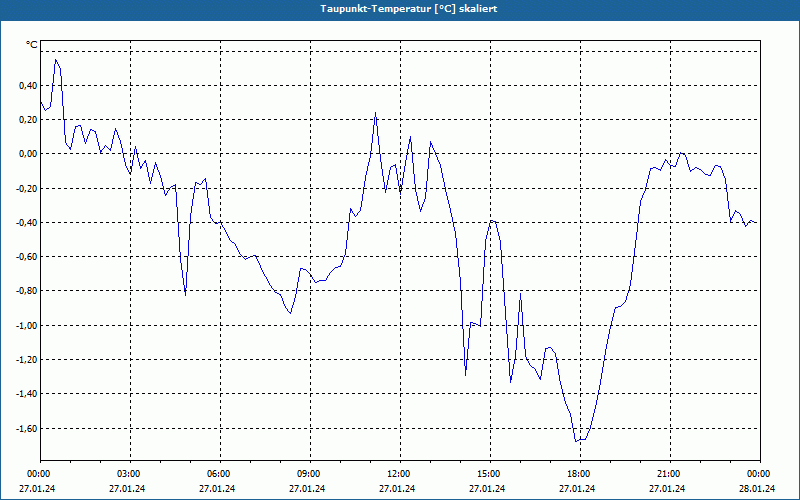Select the -0,40 y-axis label
Image resolution: width=800 pixels, height=500 pixels.
27,222
